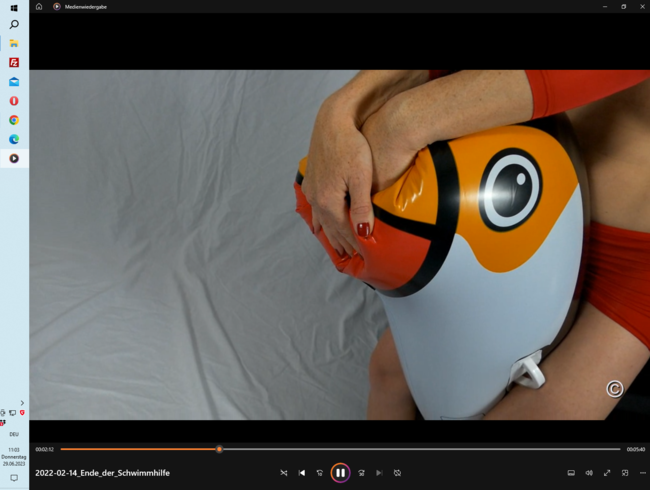The width and height of the screenshot is (650, 490).
Task: Click Media Player taskbar icon
Action: [14, 158]
